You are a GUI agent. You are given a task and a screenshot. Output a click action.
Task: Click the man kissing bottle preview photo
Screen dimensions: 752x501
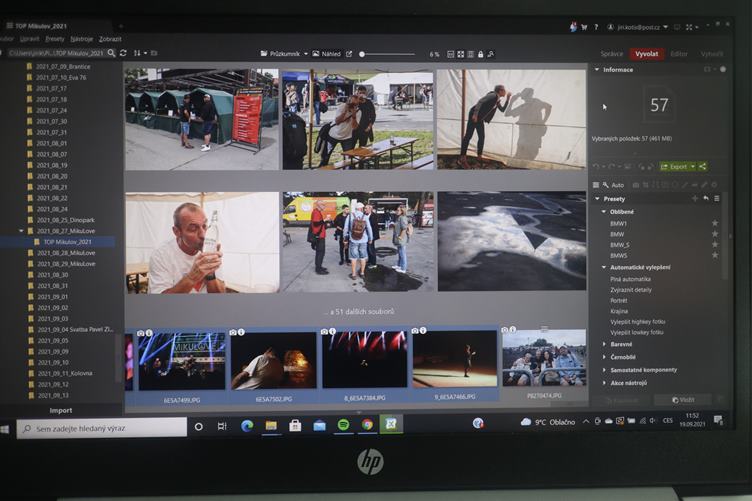tap(202, 243)
